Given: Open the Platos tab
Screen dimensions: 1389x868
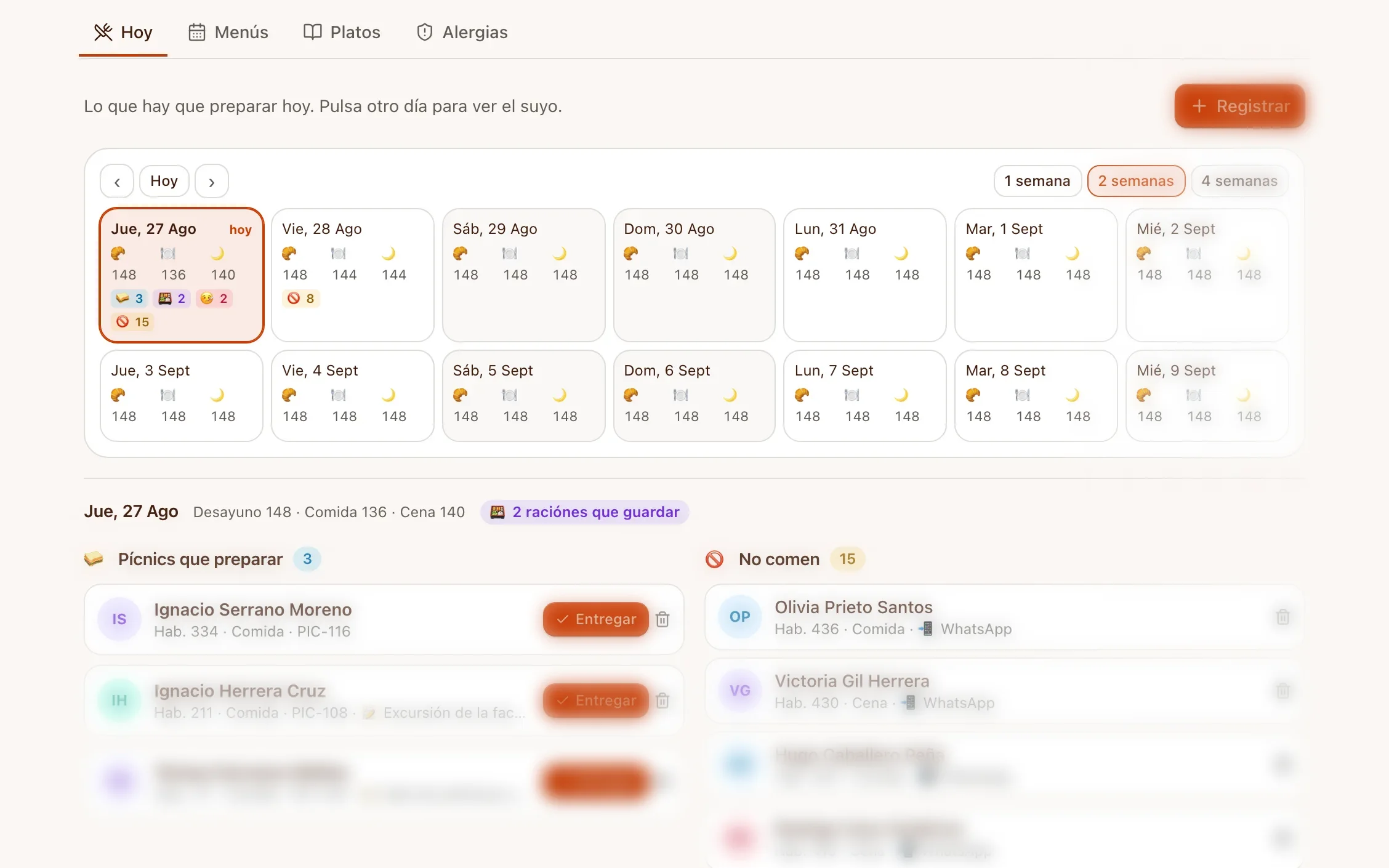Looking at the screenshot, I should 342,32.
